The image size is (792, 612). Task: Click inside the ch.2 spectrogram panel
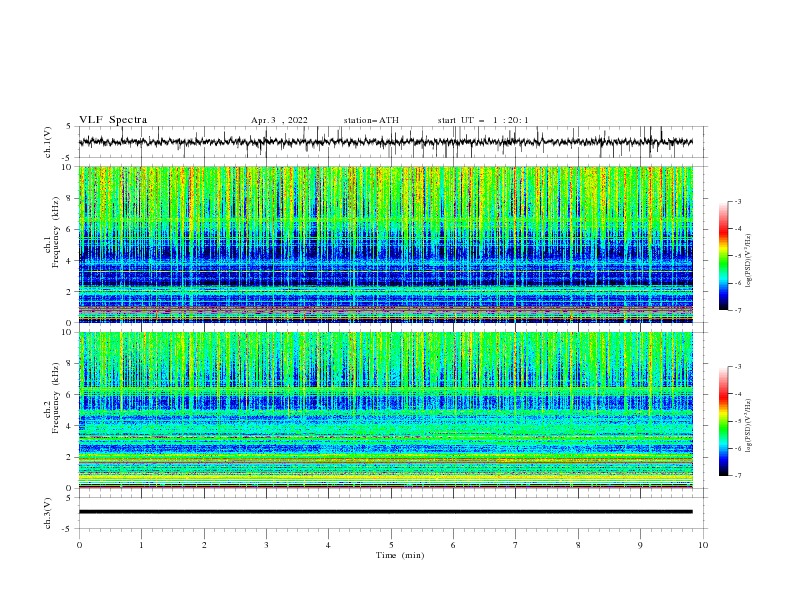pyautogui.click(x=385, y=410)
